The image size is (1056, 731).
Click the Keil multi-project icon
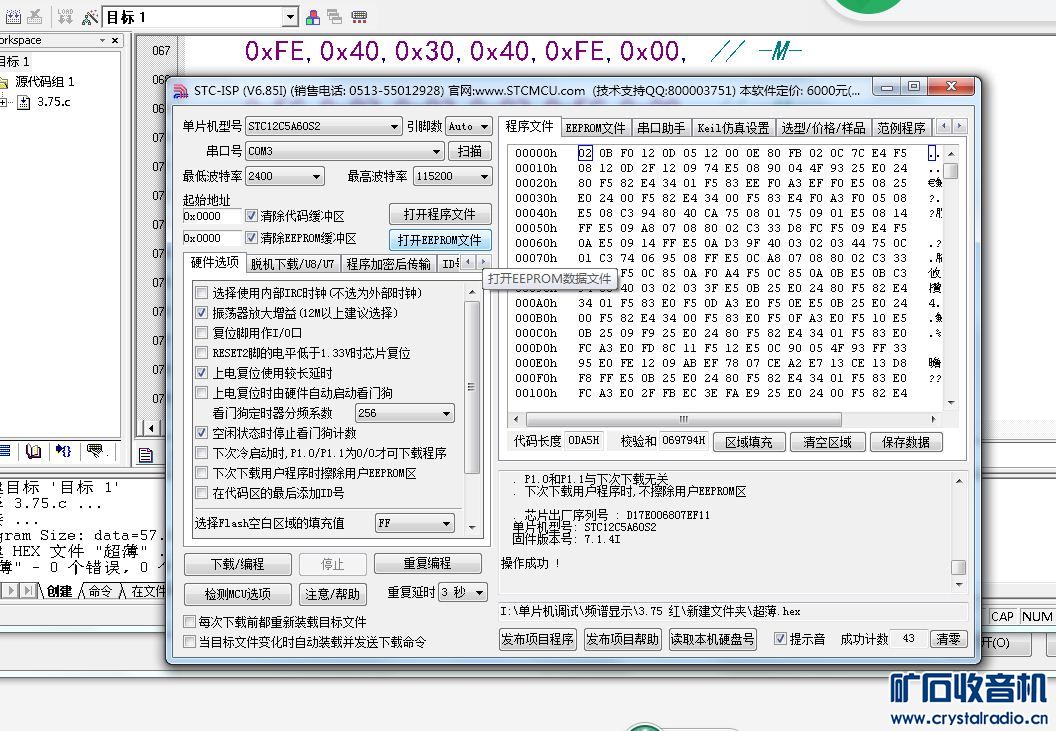tap(335, 17)
